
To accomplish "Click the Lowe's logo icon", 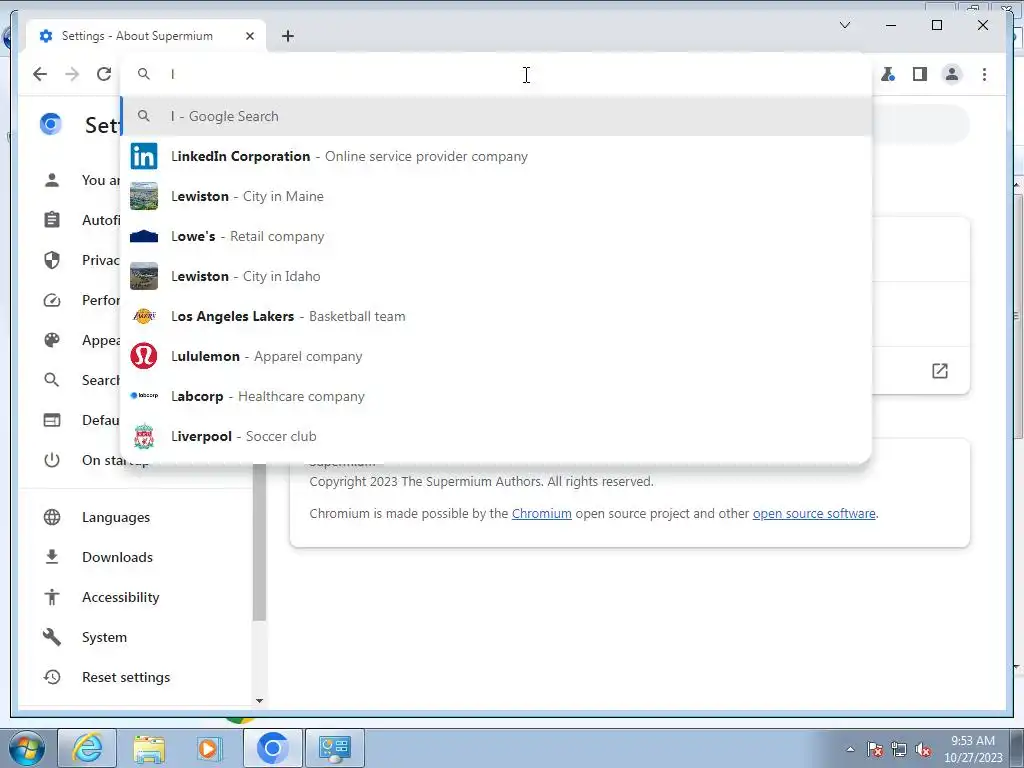I will pos(144,236).
